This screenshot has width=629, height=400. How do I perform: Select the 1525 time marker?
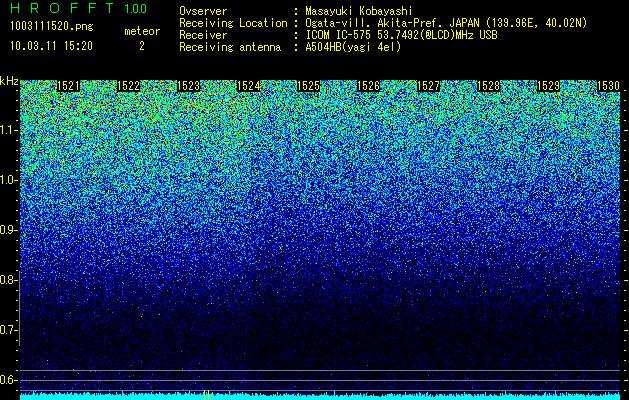coord(308,86)
